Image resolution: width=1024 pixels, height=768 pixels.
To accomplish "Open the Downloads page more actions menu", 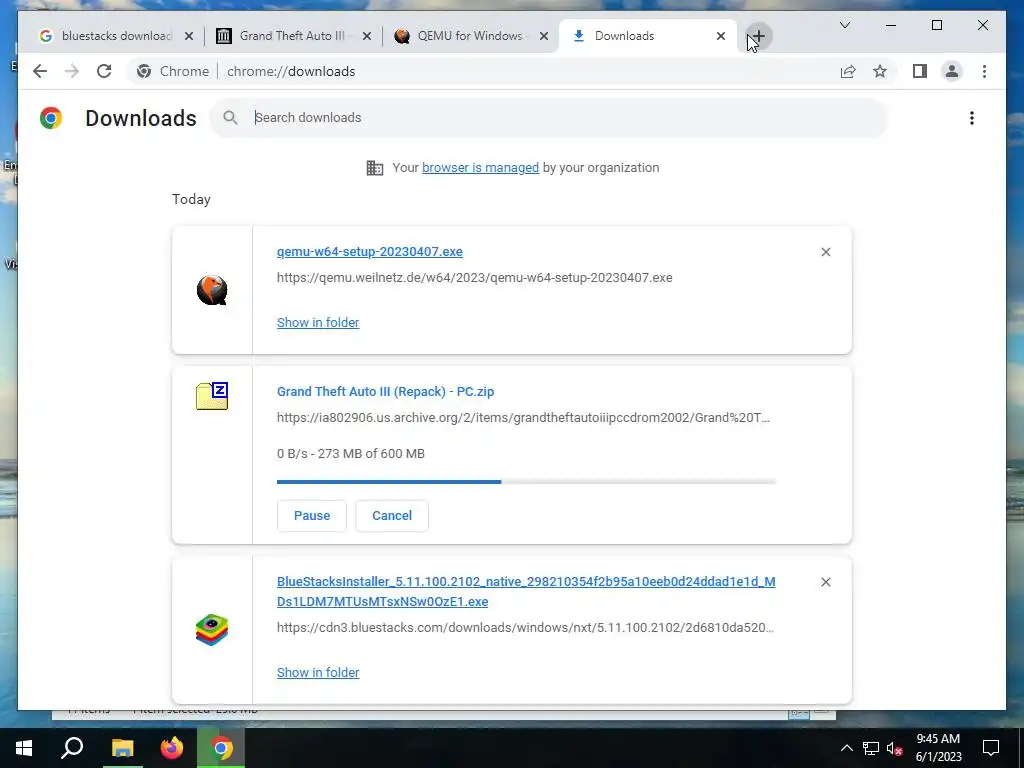I will [x=972, y=118].
